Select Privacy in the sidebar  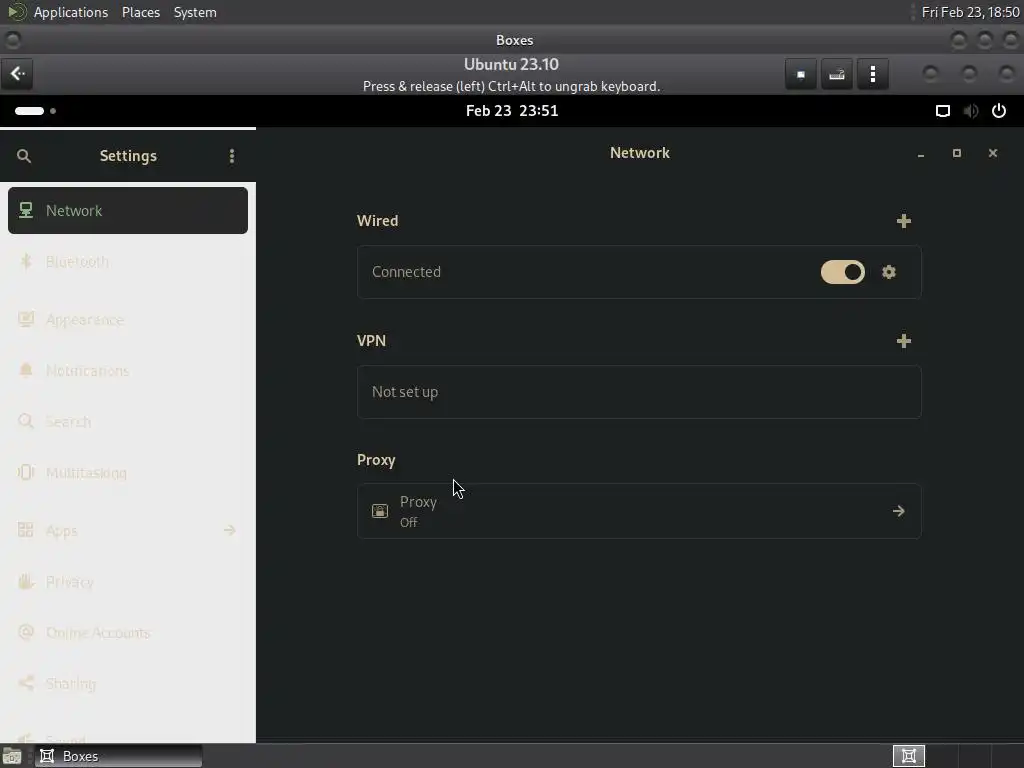[128, 582]
